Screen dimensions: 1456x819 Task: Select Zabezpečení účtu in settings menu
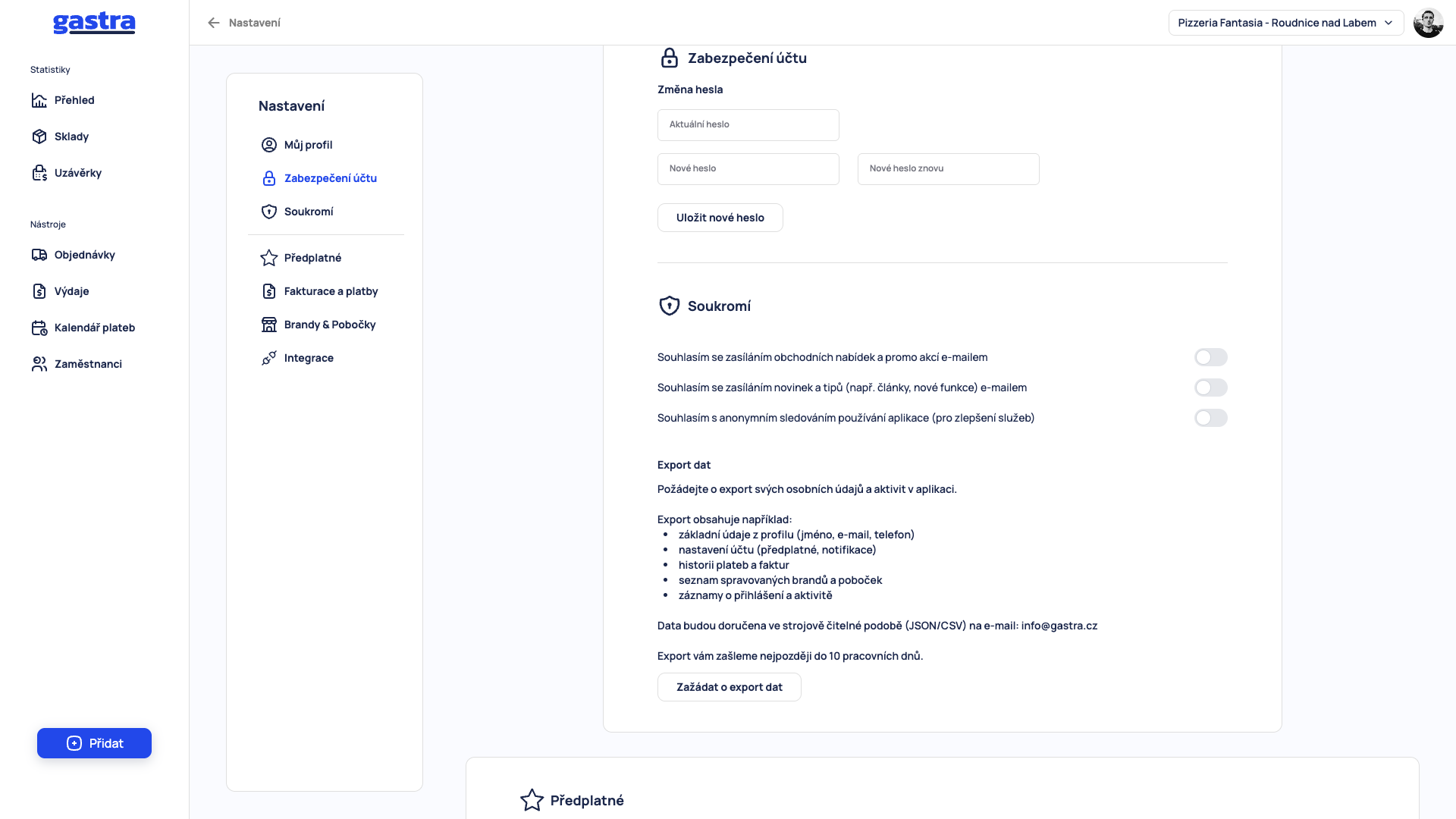[x=331, y=178]
